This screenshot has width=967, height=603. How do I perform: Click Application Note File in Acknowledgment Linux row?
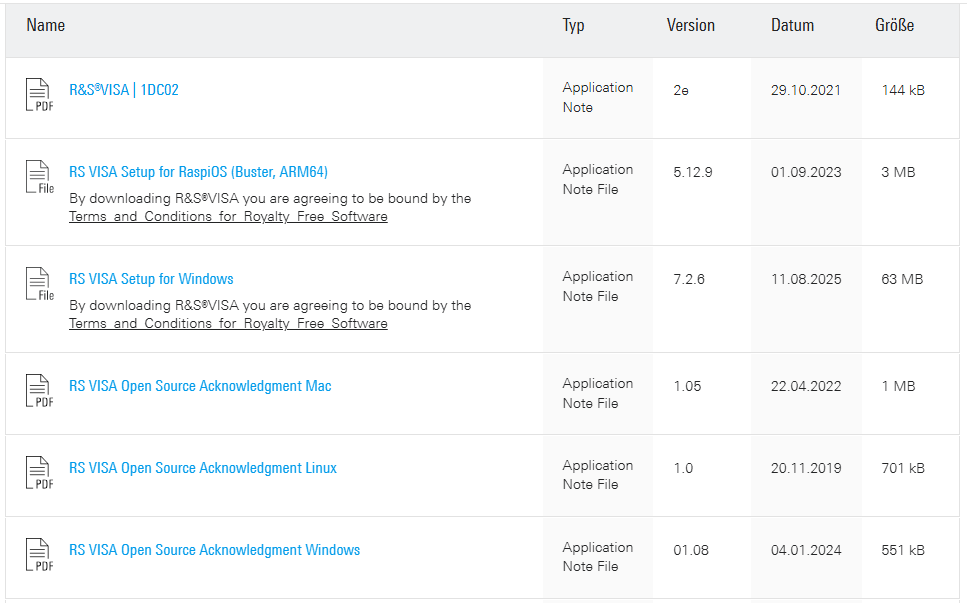point(598,475)
